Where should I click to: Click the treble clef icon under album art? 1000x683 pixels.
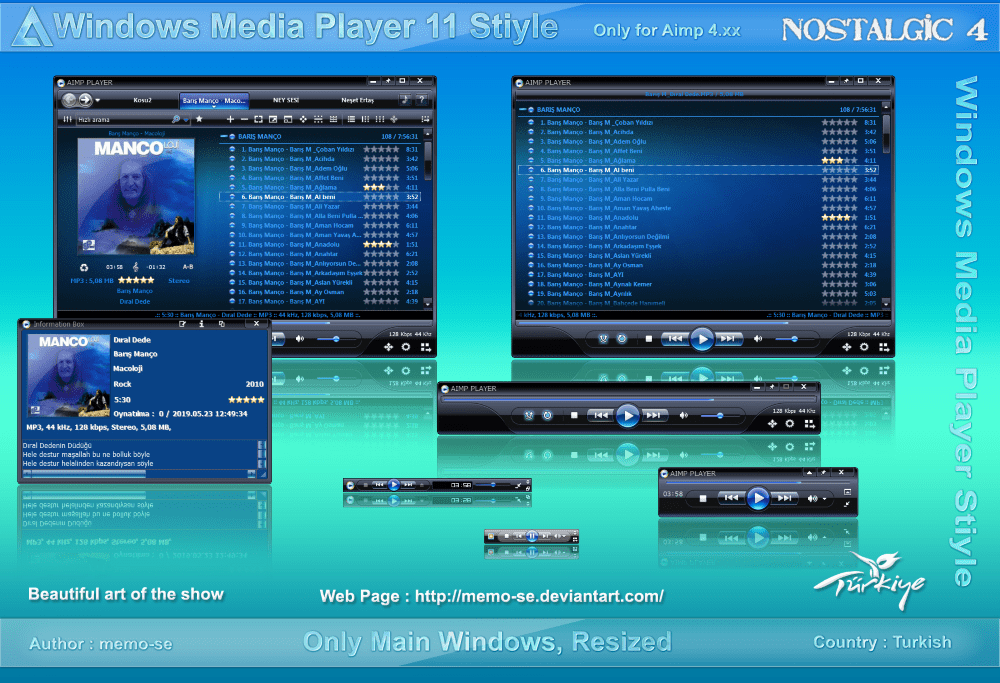(135, 267)
